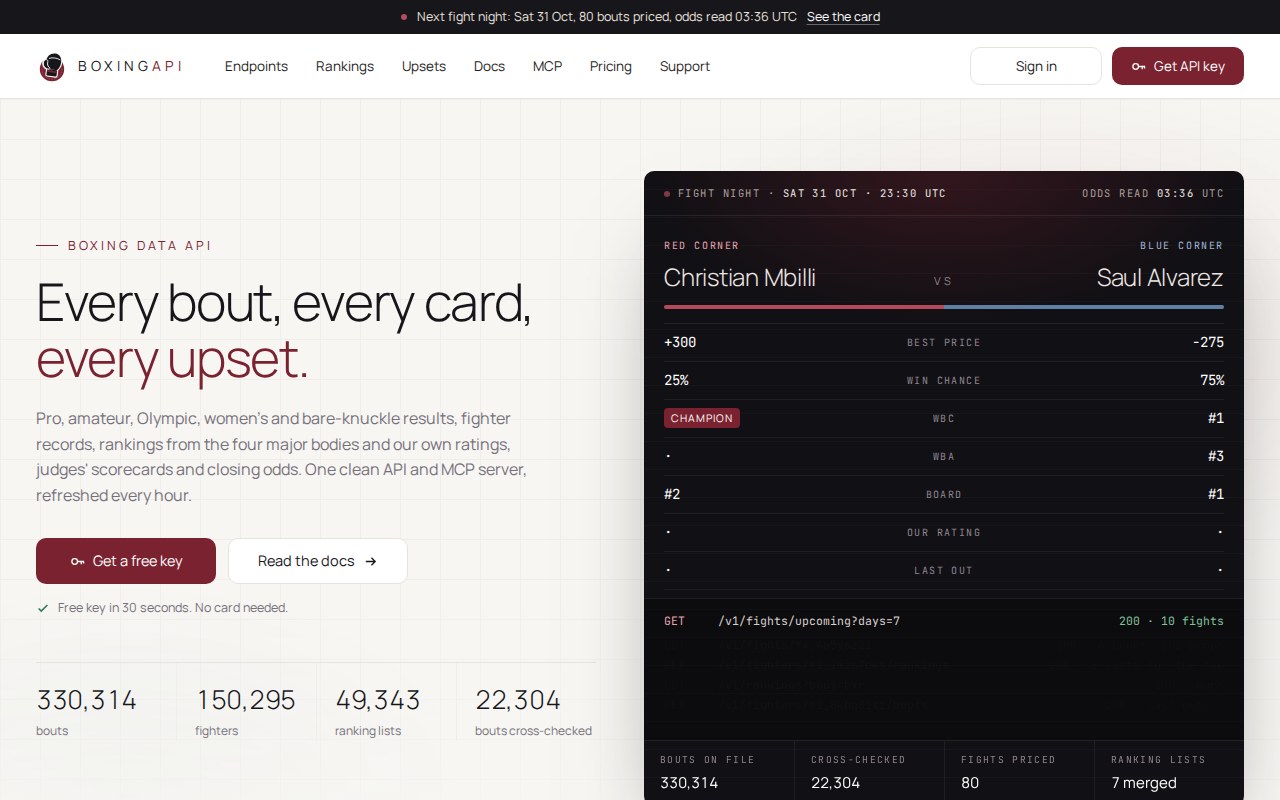Select fighter name Saul Alvarez
The height and width of the screenshot is (800, 1280).
click(x=1160, y=277)
